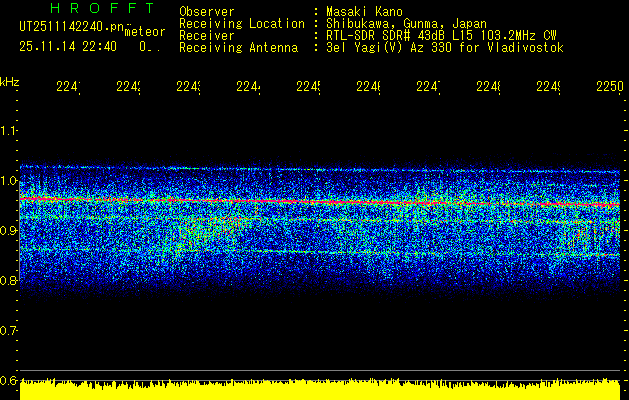The height and width of the screenshot is (400, 629).
Task: Click the 0.9 frequency axis label
Action: click(x=8, y=231)
